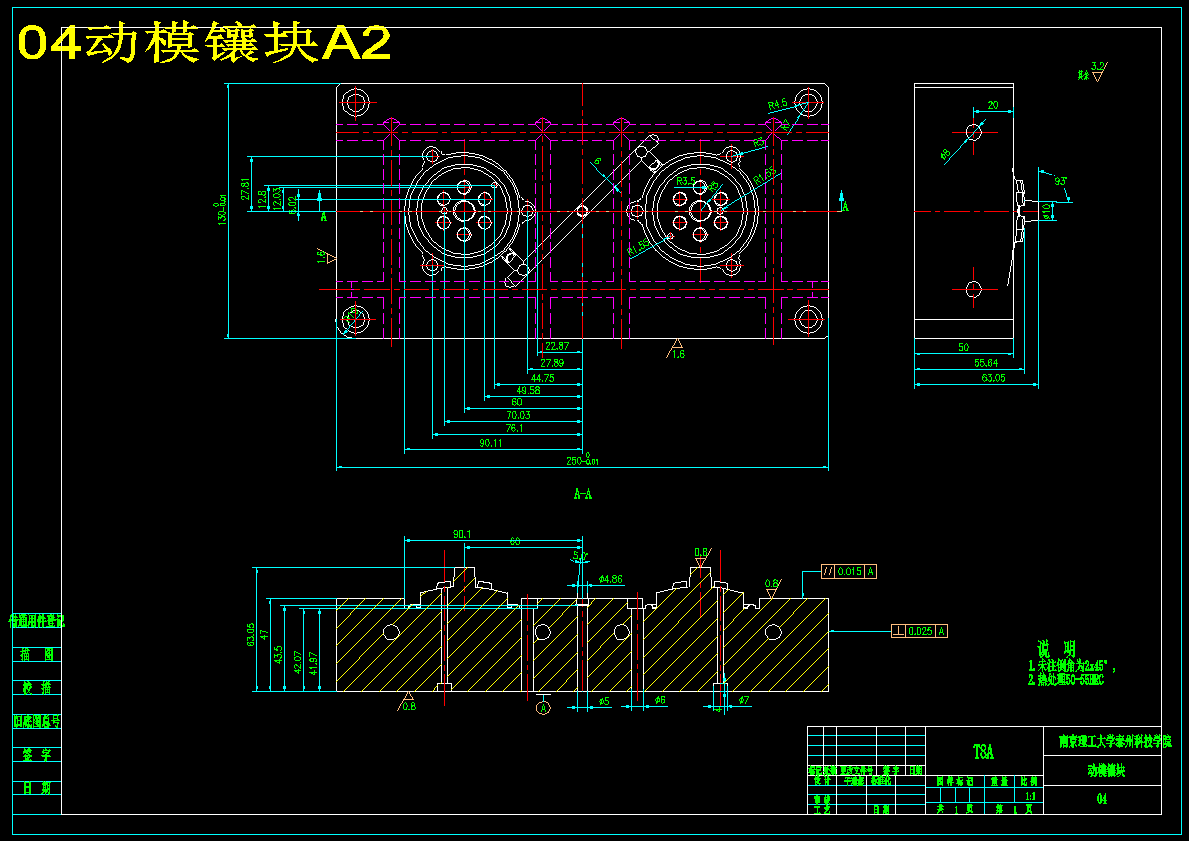Select the 55.64 dimension under the side view
This screenshot has height=841, width=1189.
986,363
